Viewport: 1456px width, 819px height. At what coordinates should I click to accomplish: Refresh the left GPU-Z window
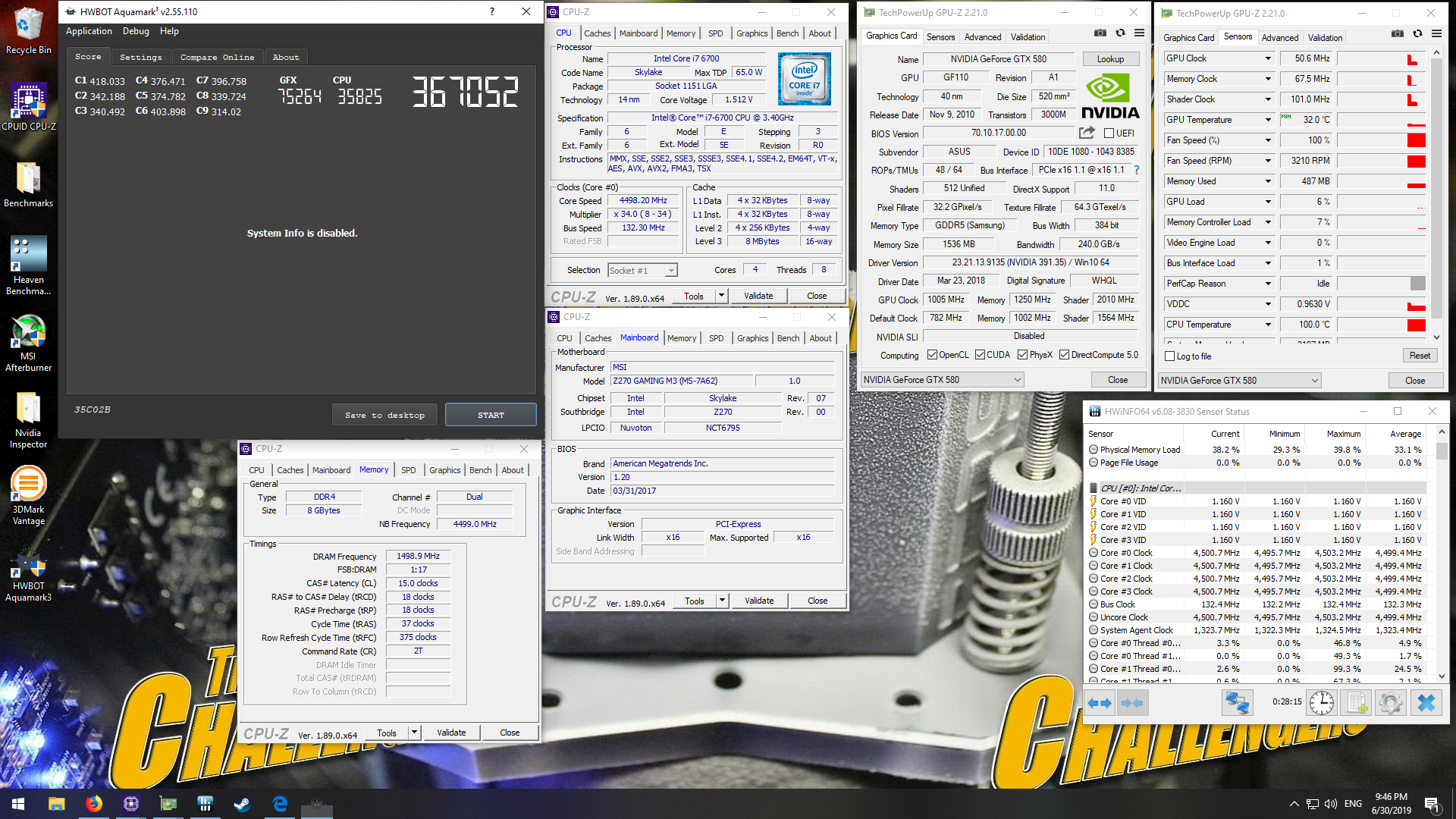click(x=1119, y=33)
